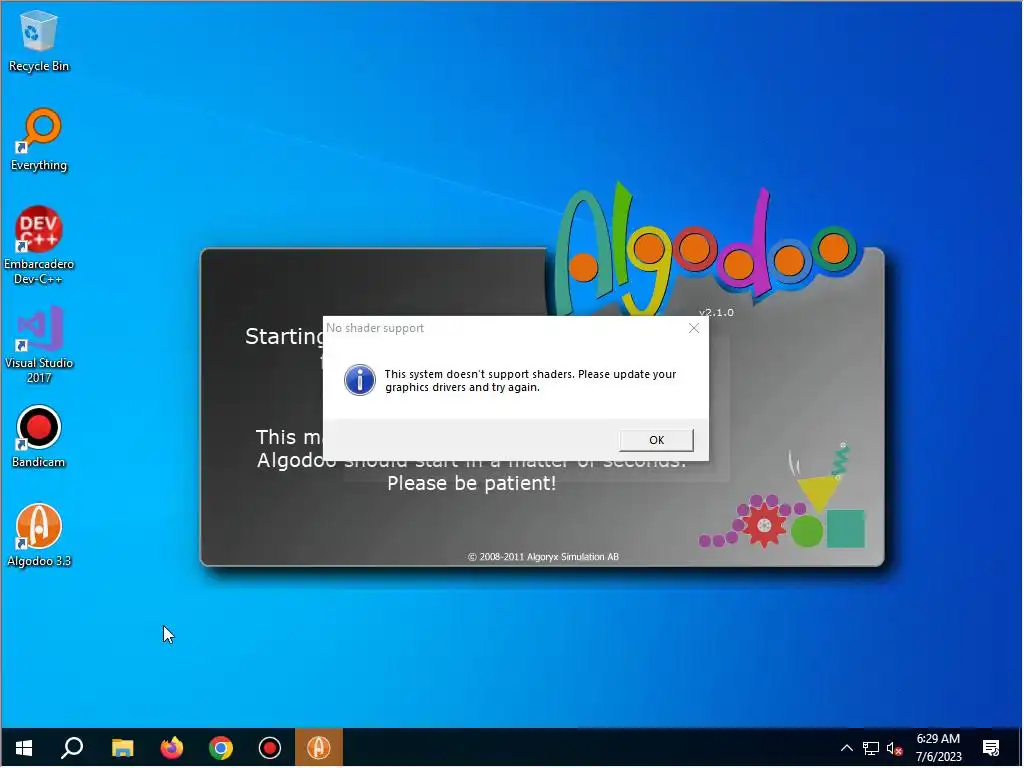Launch Google Chrome from the taskbar
The height and width of the screenshot is (768, 1024).
click(221, 748)
